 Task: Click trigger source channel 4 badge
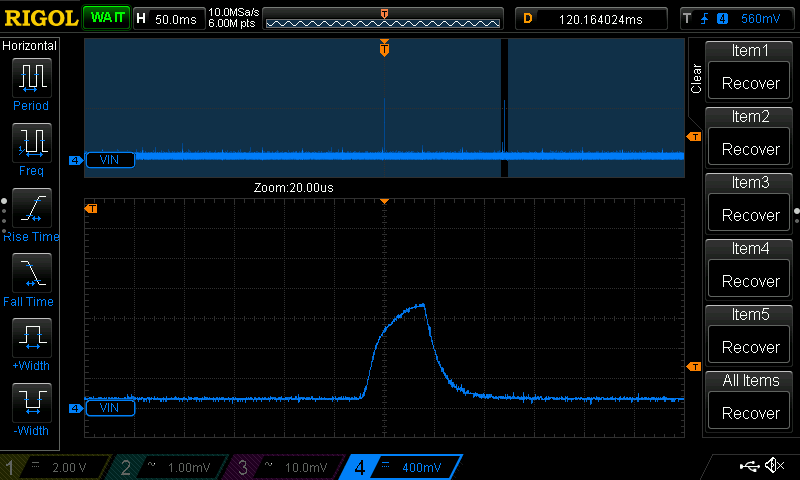(722, 19)
